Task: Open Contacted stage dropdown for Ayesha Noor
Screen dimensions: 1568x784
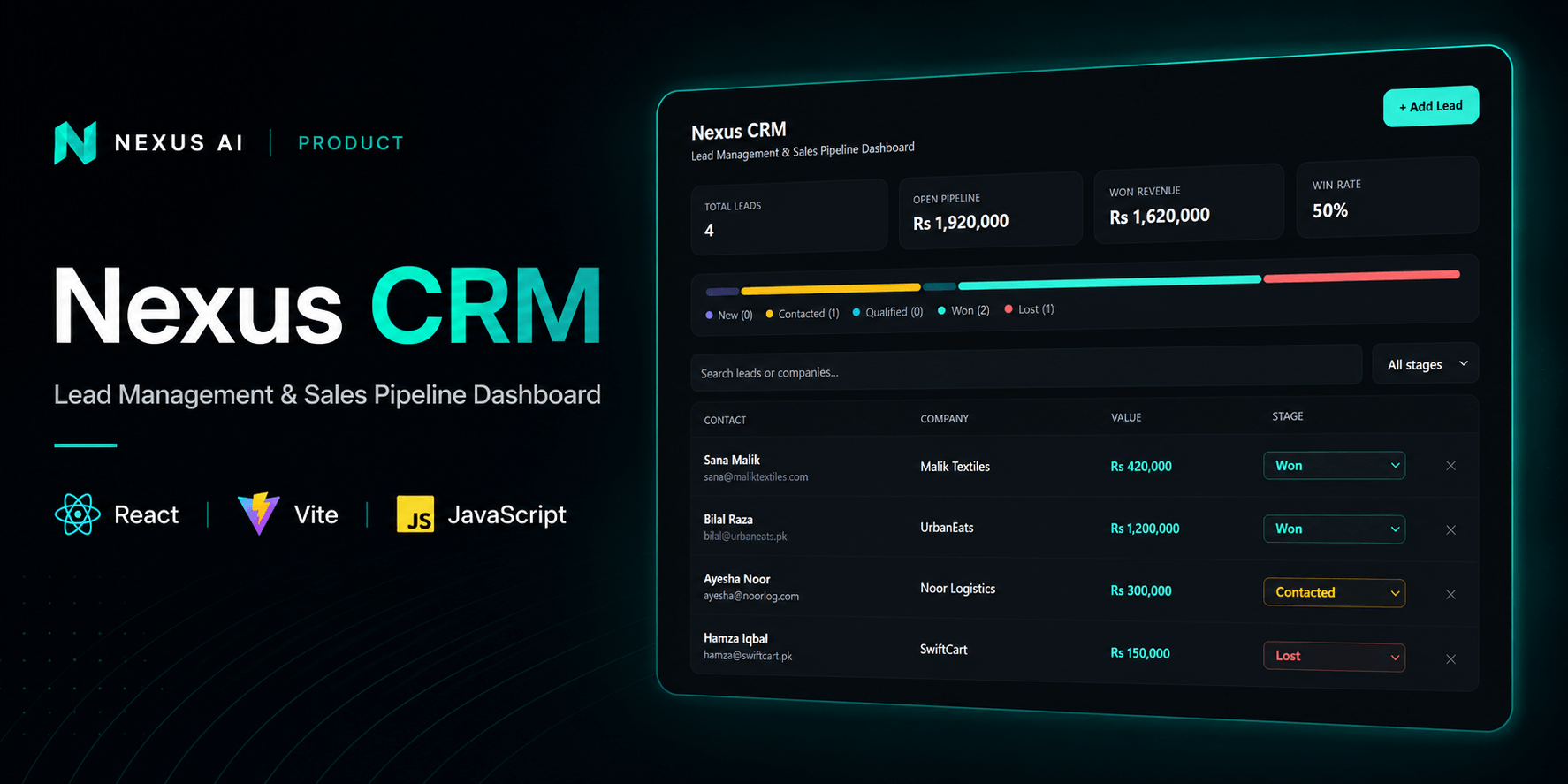Action: (x=1335, y=592)
